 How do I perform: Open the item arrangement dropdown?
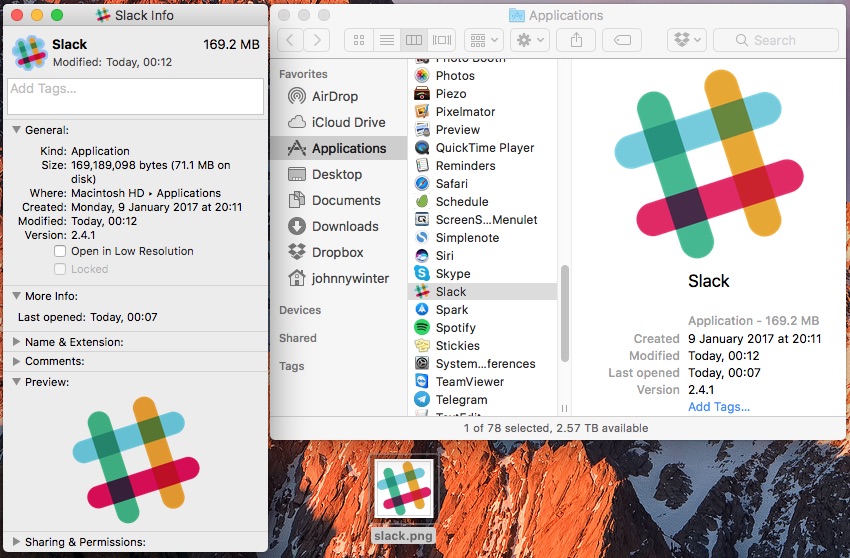coord(484,40)
